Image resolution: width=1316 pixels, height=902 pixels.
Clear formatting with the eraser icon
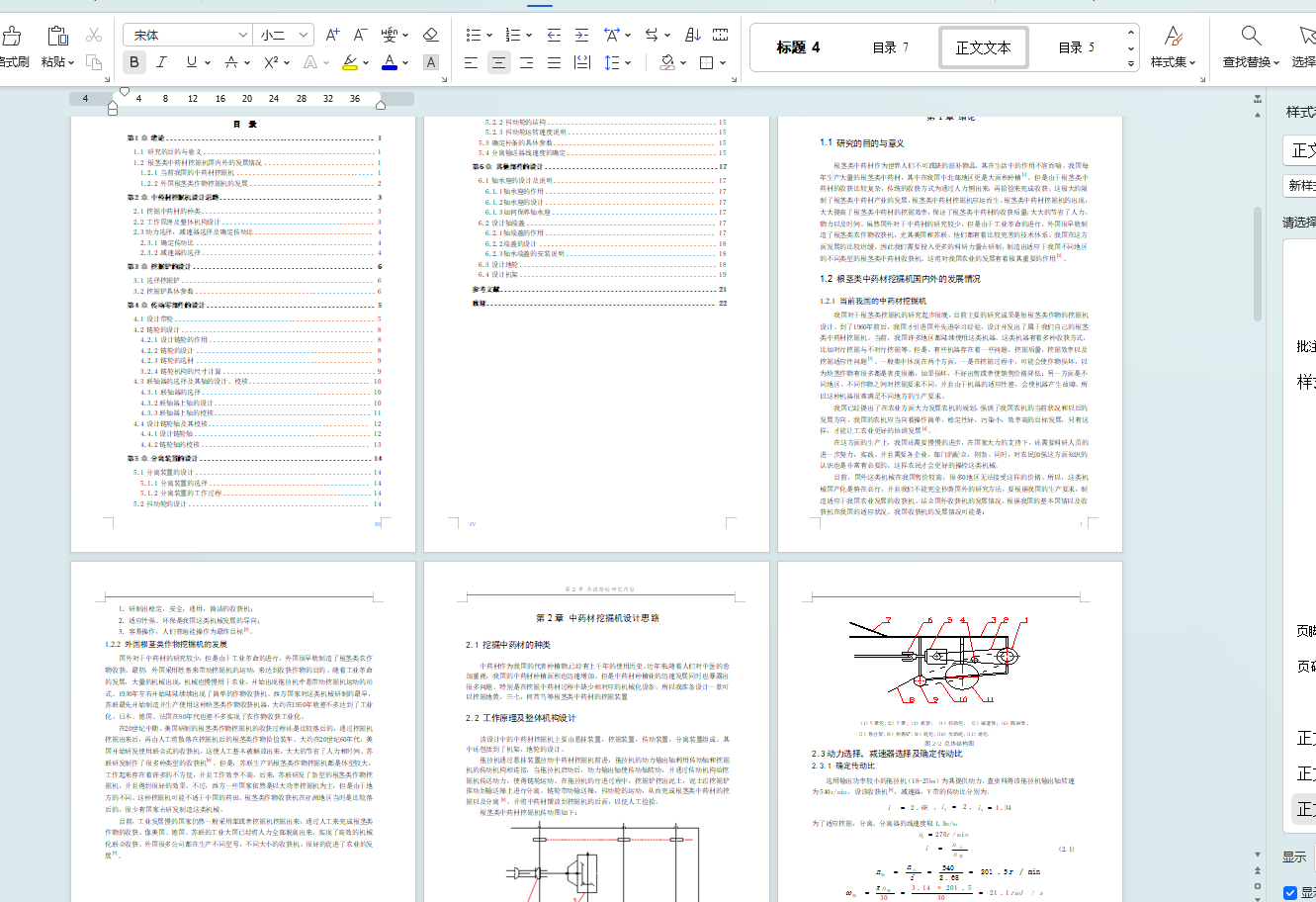430,35
